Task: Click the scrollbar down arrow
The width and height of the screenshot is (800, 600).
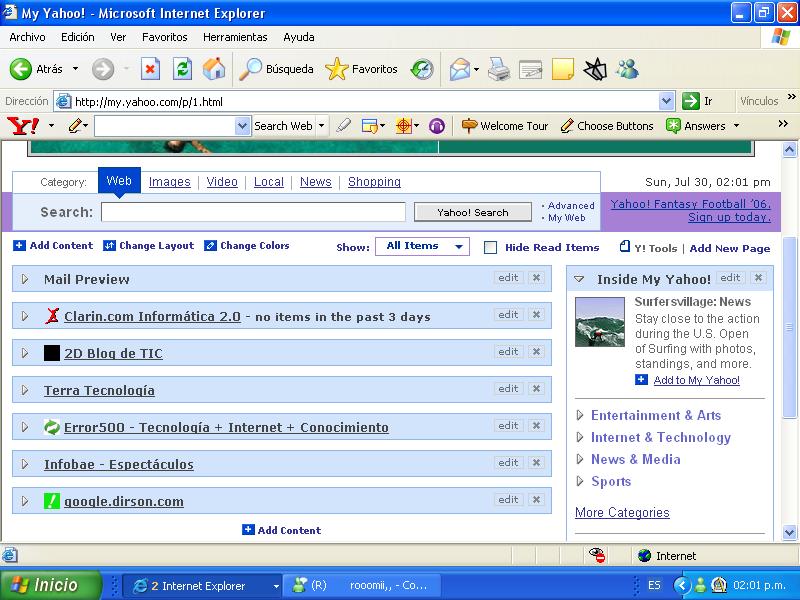Action: tap(789, 533)
